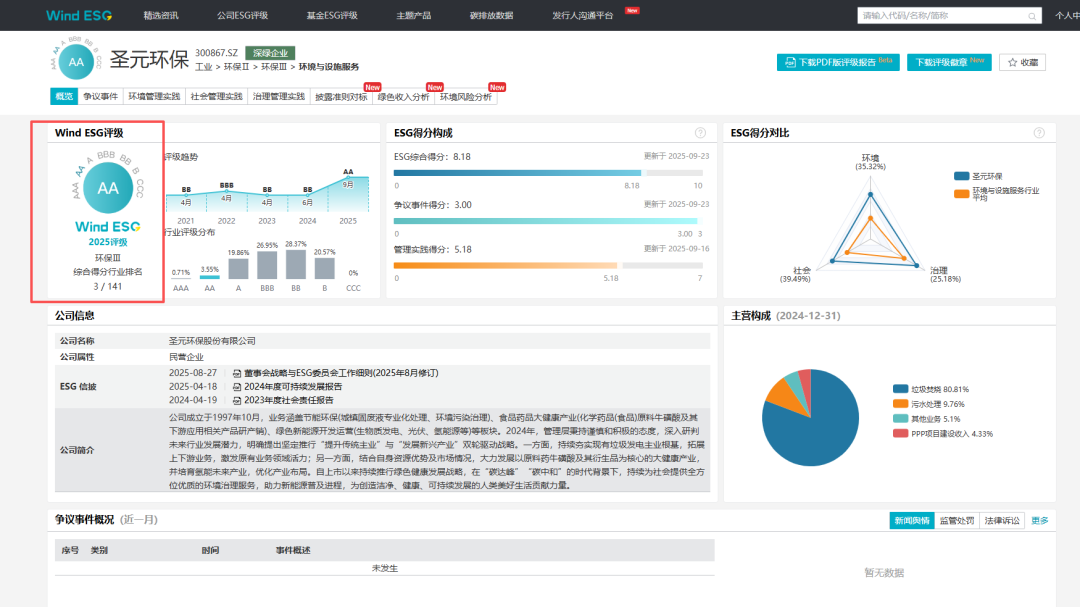Open the 绿色收入分析 tab
Image resolution: width=1080 pixels, height=607 pixels.
point(402,97)
